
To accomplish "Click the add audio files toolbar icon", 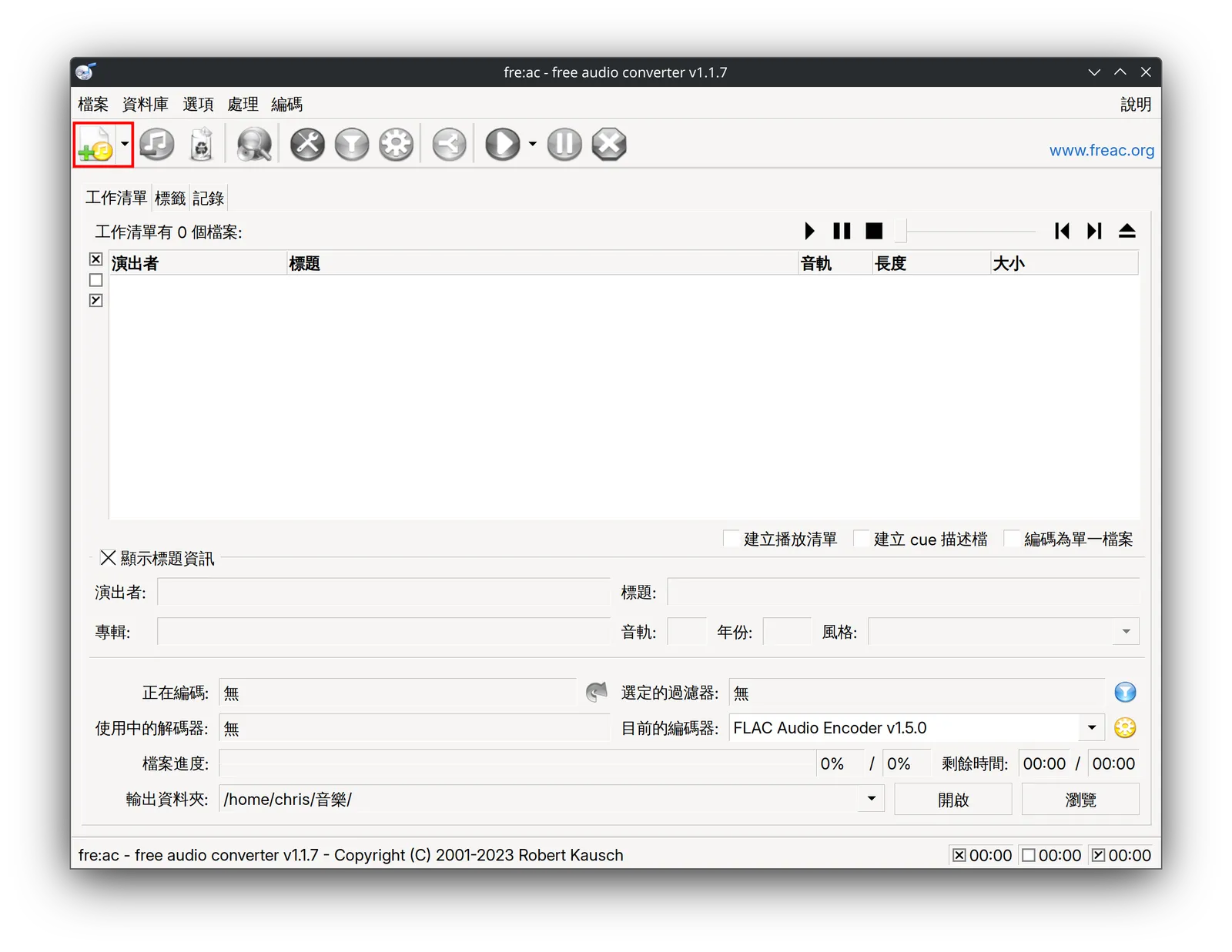I will (95, 145).
